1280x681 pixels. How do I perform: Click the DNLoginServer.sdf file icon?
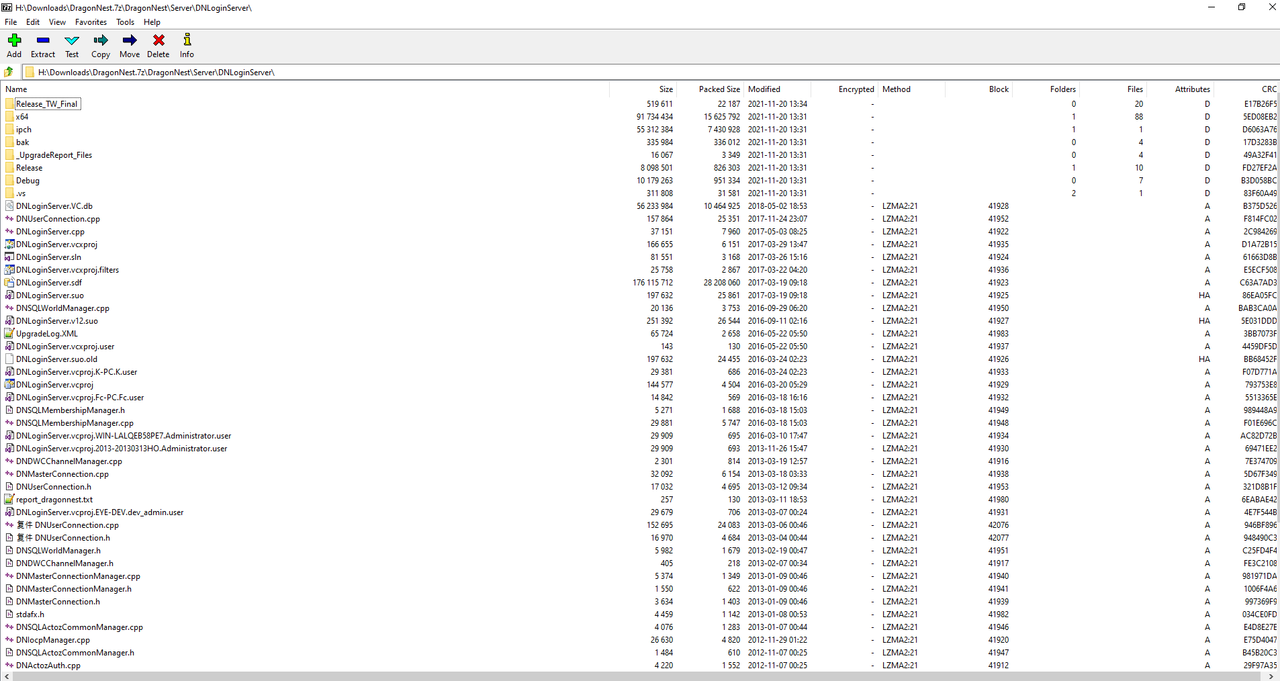pos(9,282)
